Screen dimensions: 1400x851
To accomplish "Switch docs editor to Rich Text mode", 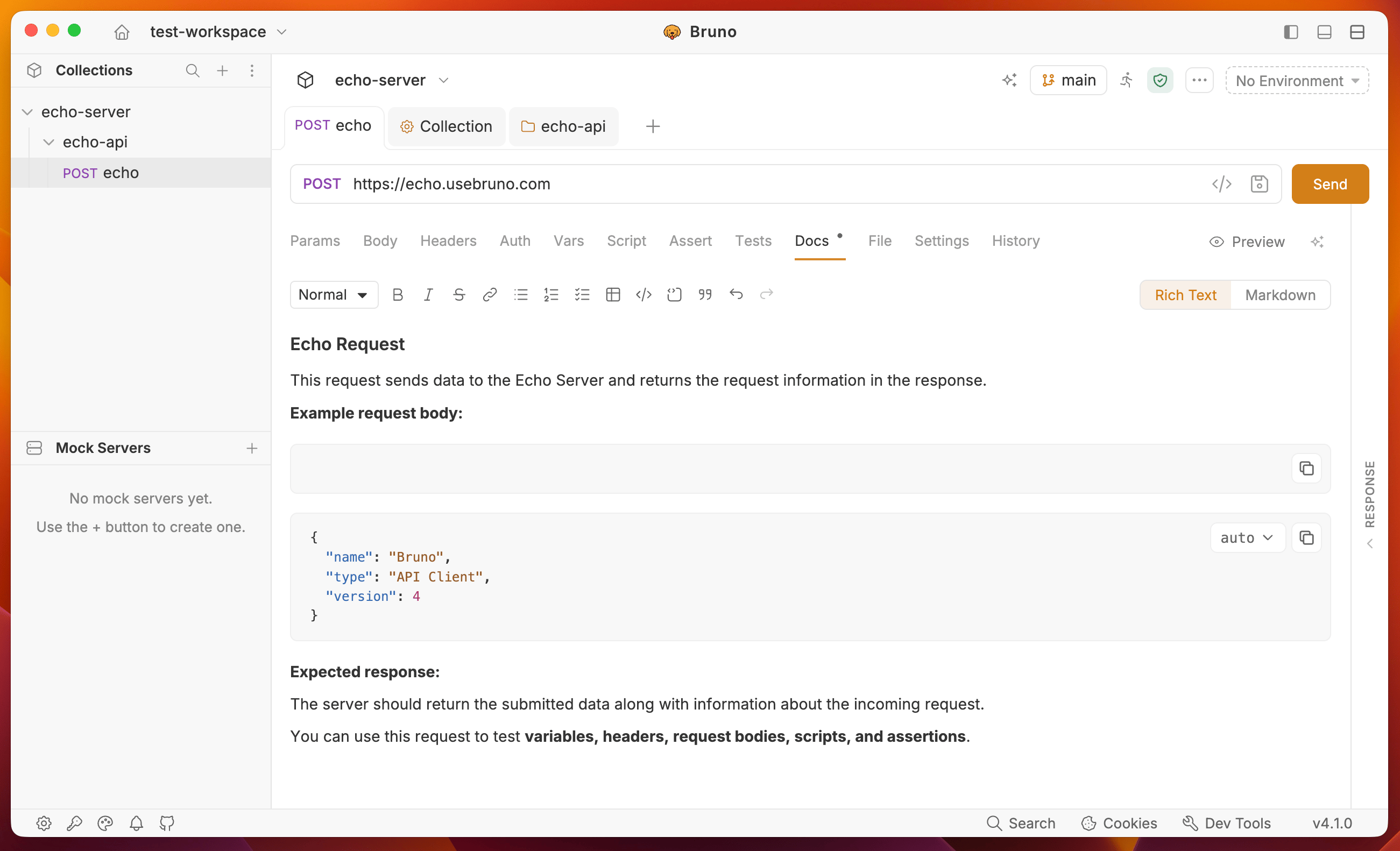I will pos(1185,295).
